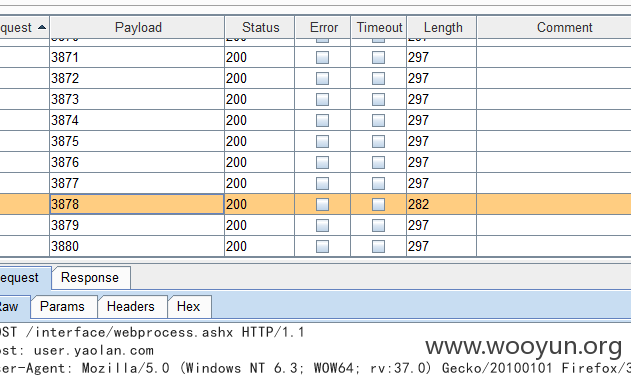Screen dimensions: 631x375
Task: Select payload cell 3879
Action: pyautogui.click(x=137, y=225)
